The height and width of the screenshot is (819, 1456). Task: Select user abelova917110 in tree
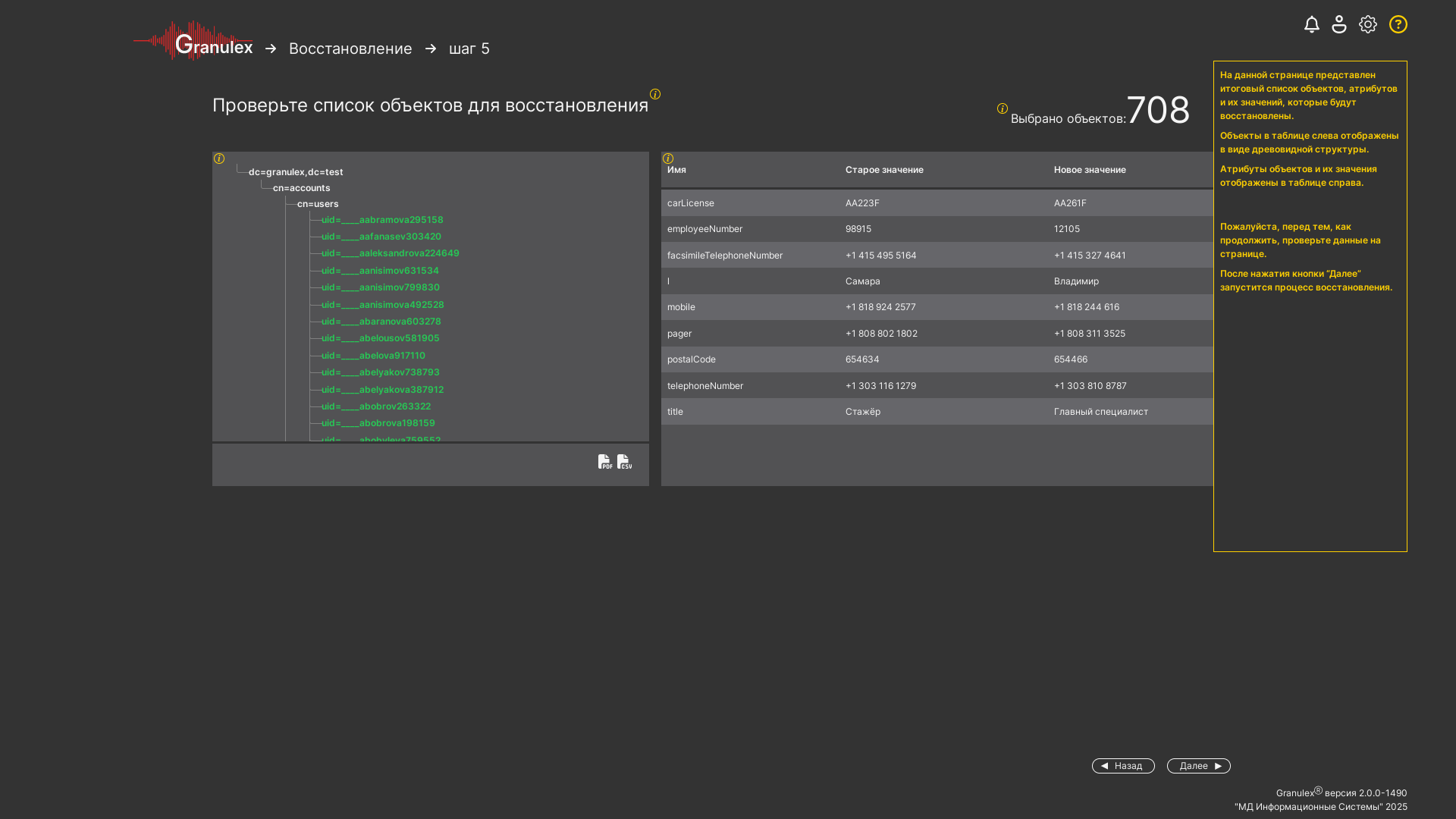pyautogui.click(x=373, y=356)
